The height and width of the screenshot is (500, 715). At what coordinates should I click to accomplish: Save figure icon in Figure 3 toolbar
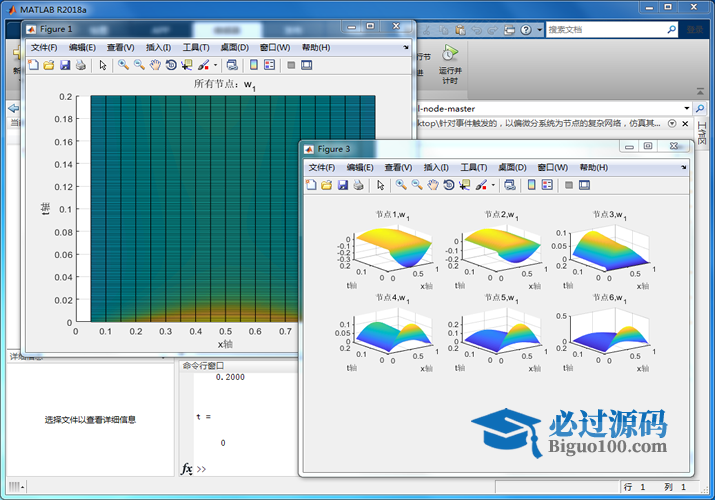[x=342, y=185]
